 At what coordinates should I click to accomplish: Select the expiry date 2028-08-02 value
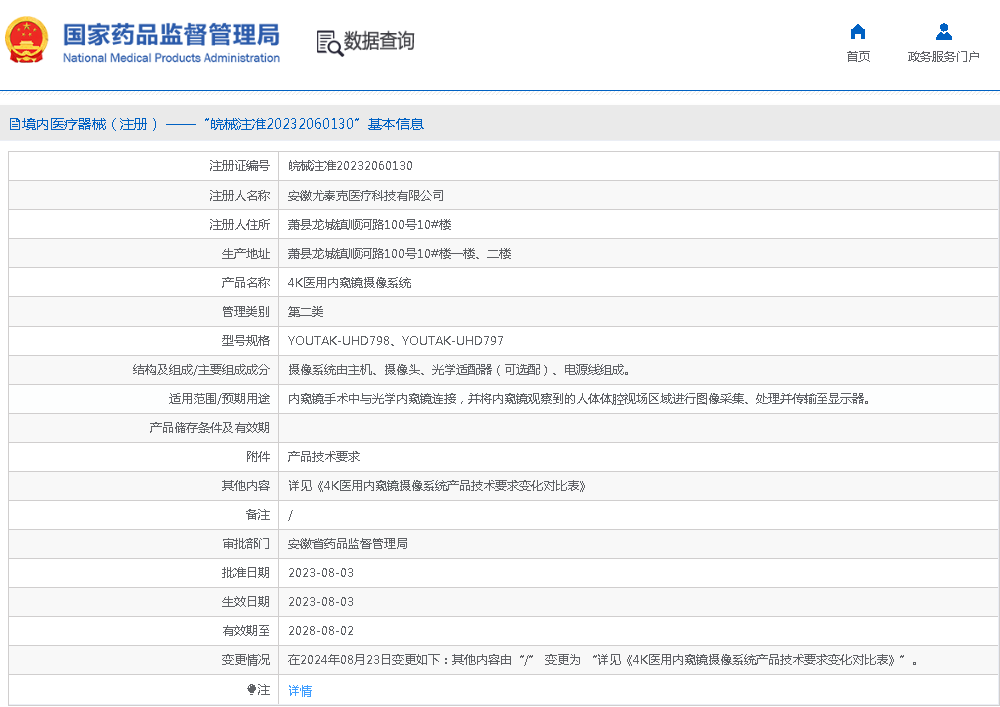point(320,631)
